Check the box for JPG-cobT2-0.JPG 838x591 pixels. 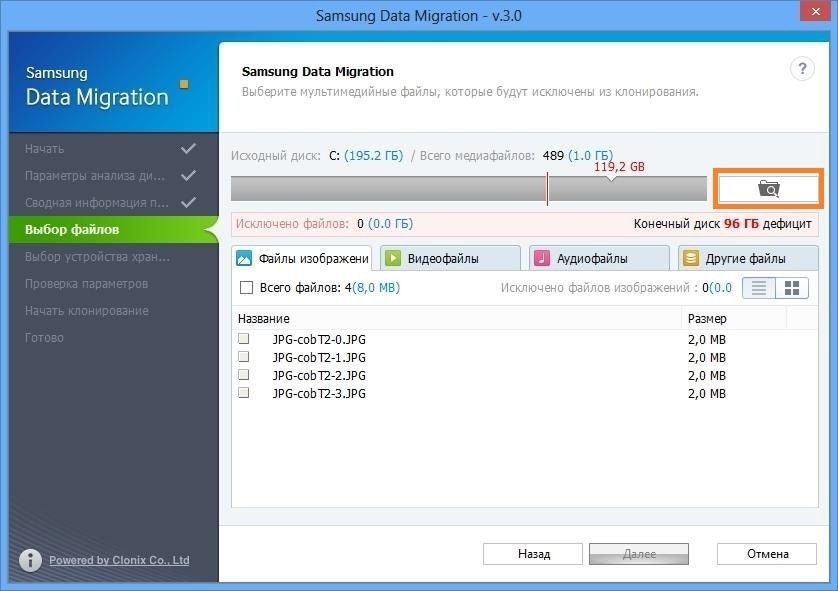244,339
